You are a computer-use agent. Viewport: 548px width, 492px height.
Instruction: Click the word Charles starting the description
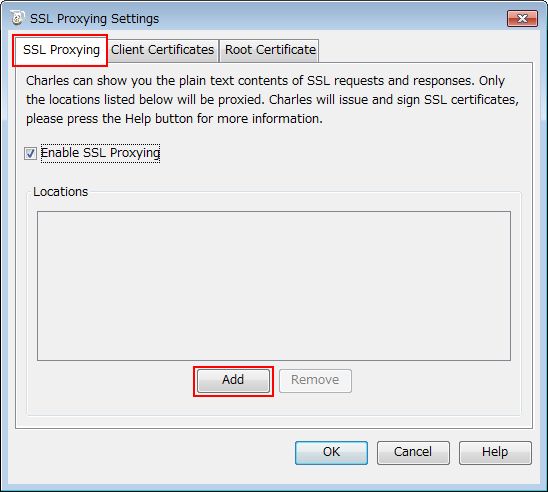pos(48,81)
